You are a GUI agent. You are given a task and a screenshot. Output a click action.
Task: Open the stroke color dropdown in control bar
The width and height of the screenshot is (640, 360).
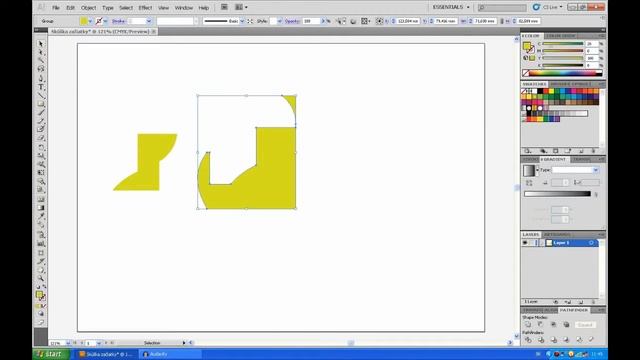[105, 21]
